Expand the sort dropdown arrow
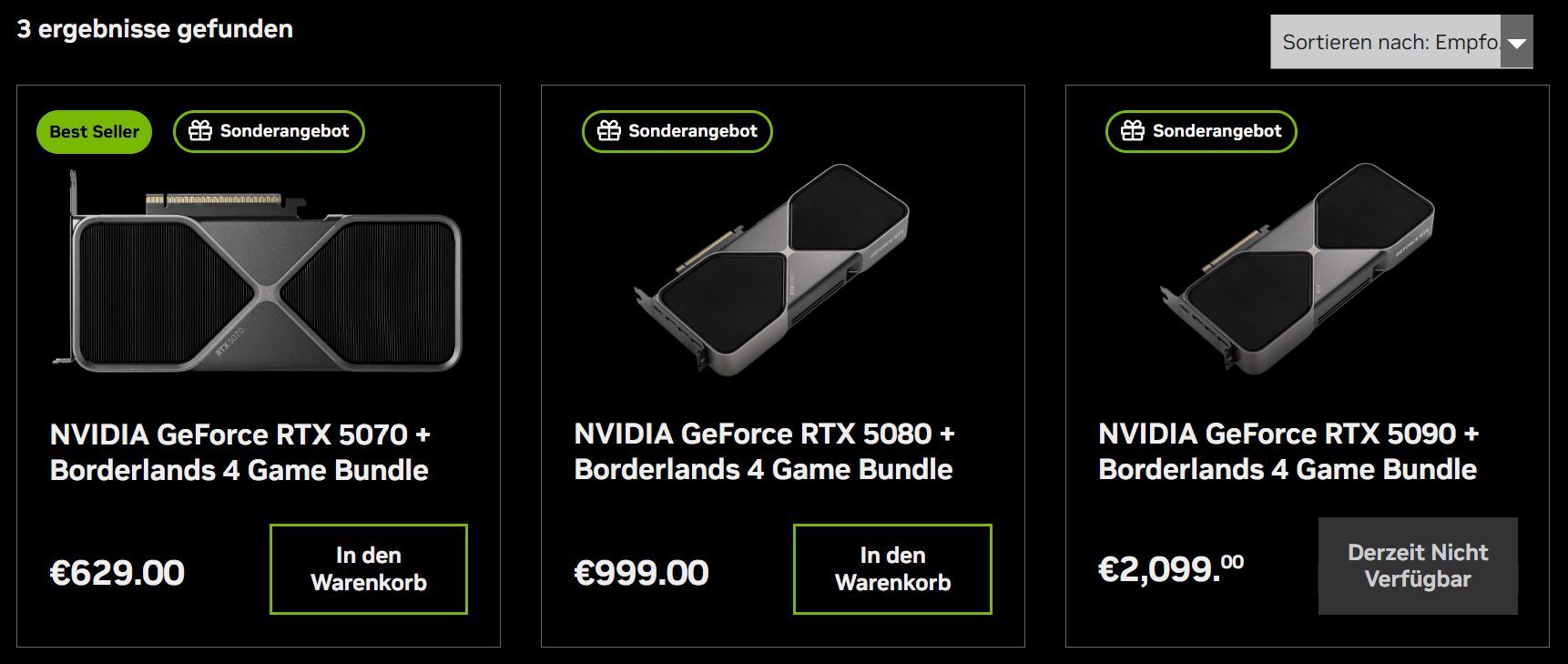Viewport: 1568px width, 664px height. click(1516, 43)
